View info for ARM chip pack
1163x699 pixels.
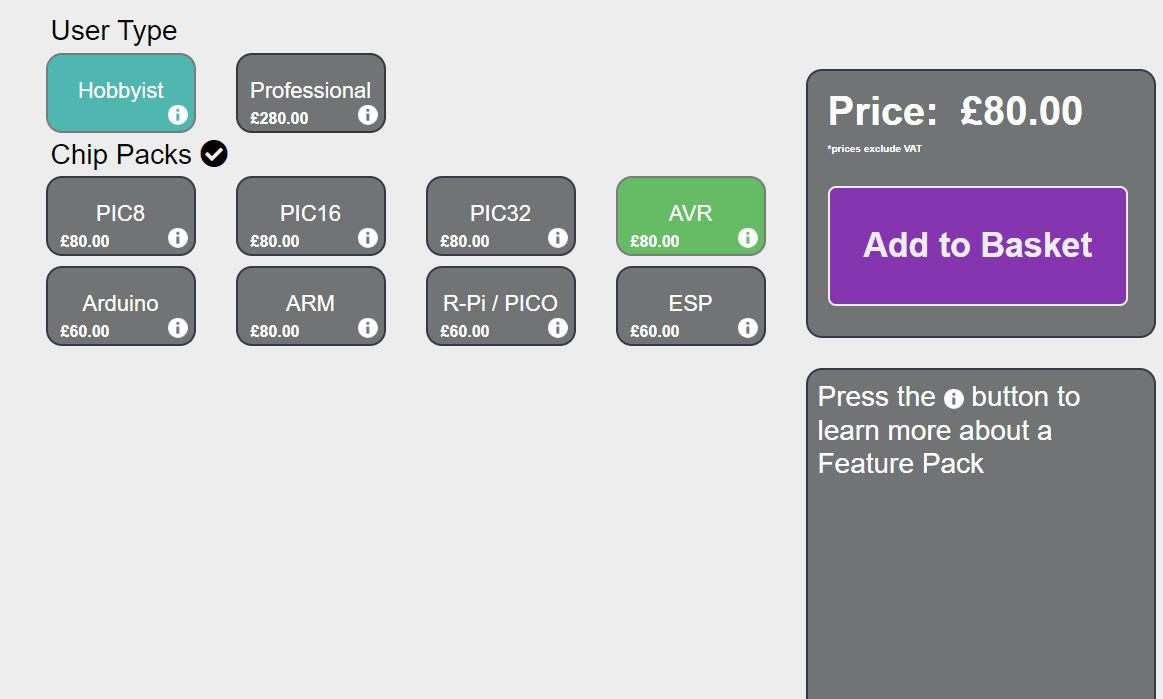(367, 328)
